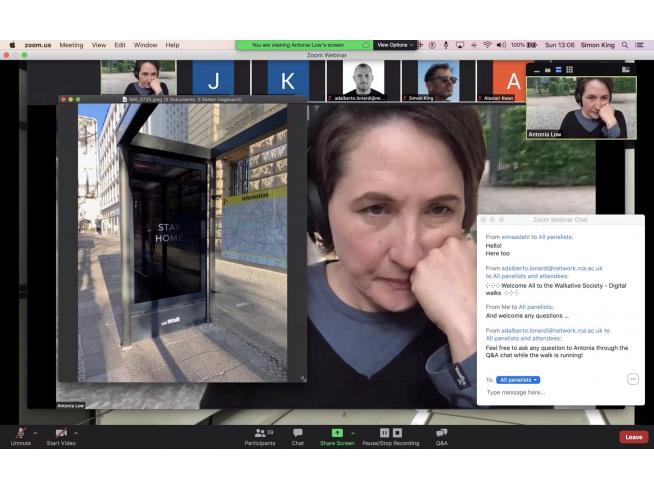
Task: Click the green Share Screen icon
Action: [337, 433]
